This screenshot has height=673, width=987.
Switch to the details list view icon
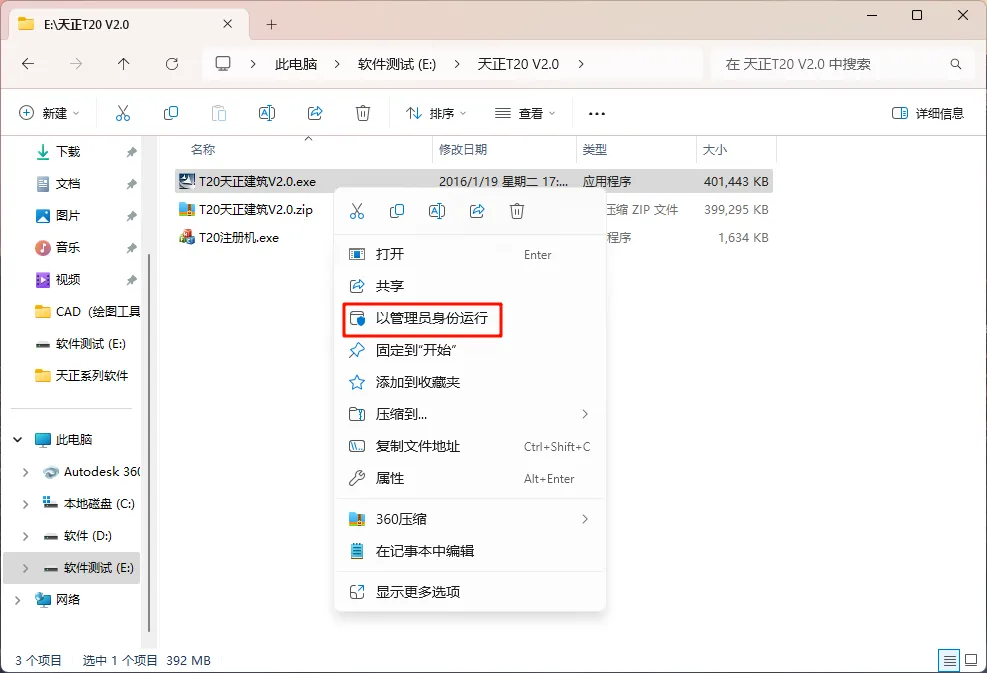(949, 660)
